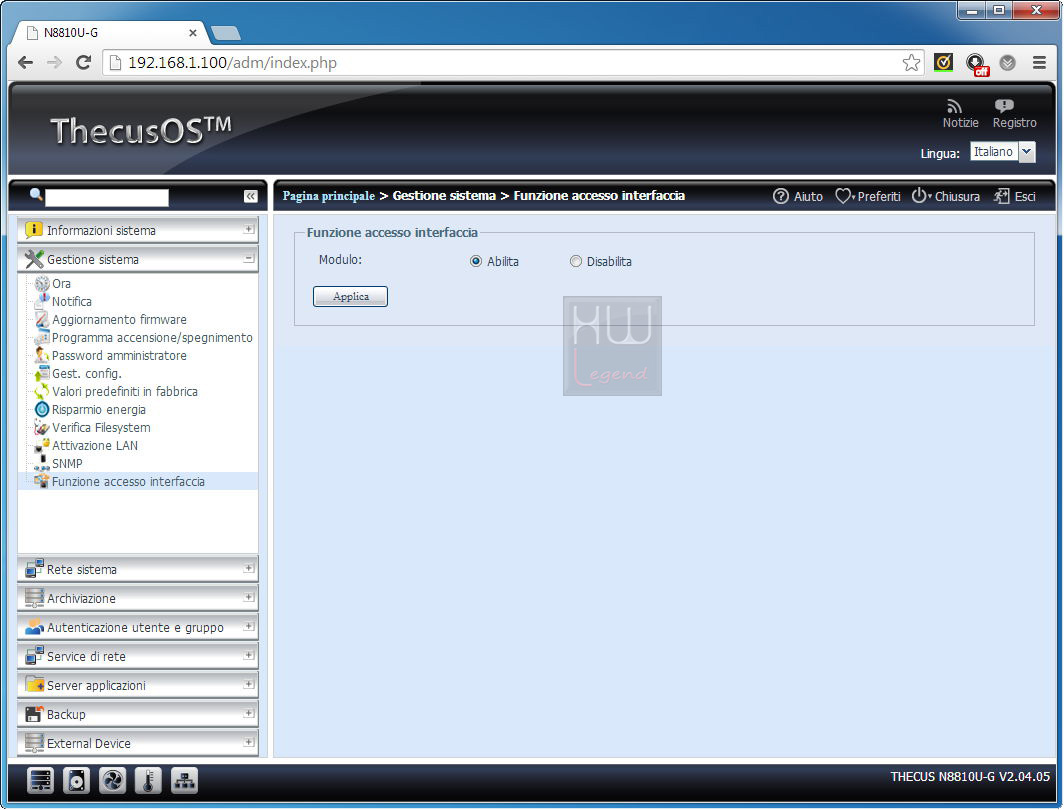Select the Disabilita radio button
Image resolution: width=1064 pixels, height=810 pixels.
coord(575,261)
